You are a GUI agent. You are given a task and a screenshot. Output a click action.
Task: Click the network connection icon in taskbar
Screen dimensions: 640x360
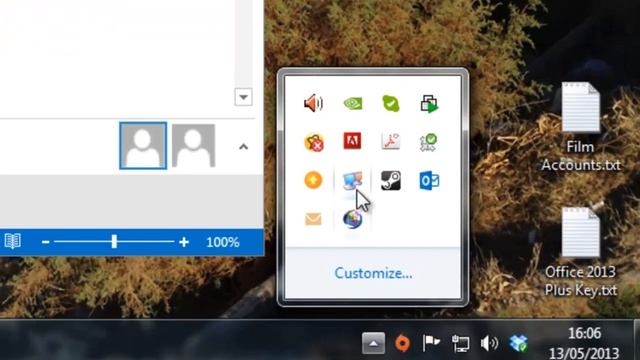[460, 343]
